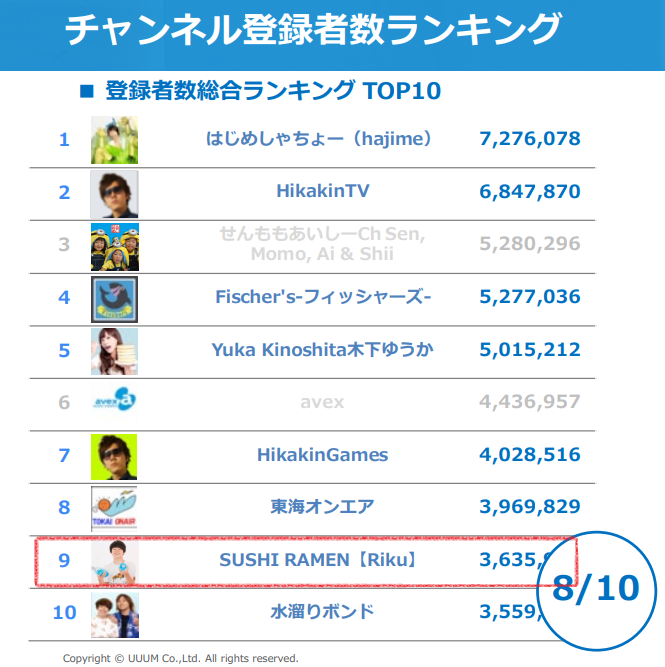665x667 pixels.
Task: Click the blue square bullet beside 登録者数総合ランキング
Action: 86,92
